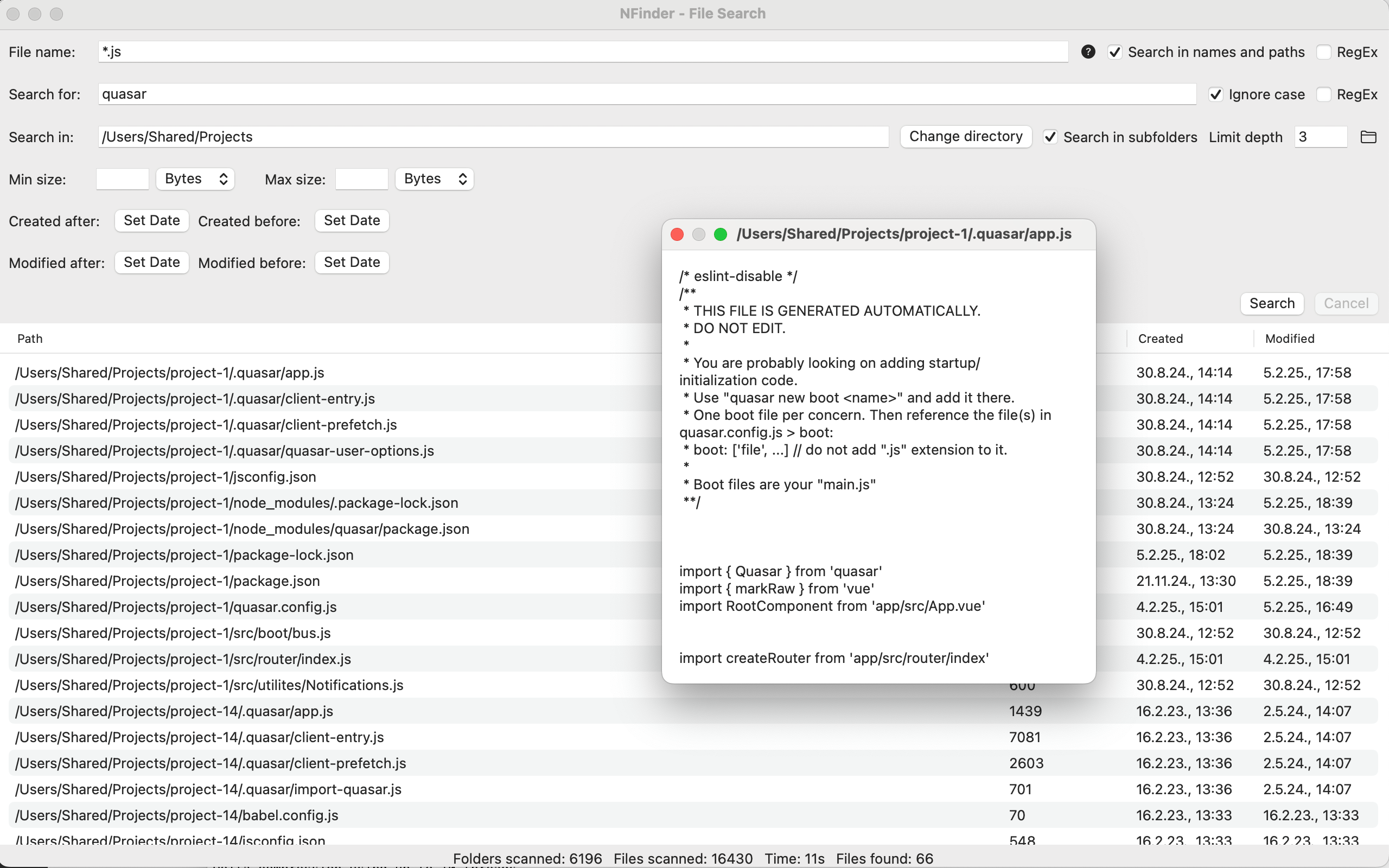Select project-14/.quasar/app.js row
This screenshot has height=868, width=1389.
point(693,711)
